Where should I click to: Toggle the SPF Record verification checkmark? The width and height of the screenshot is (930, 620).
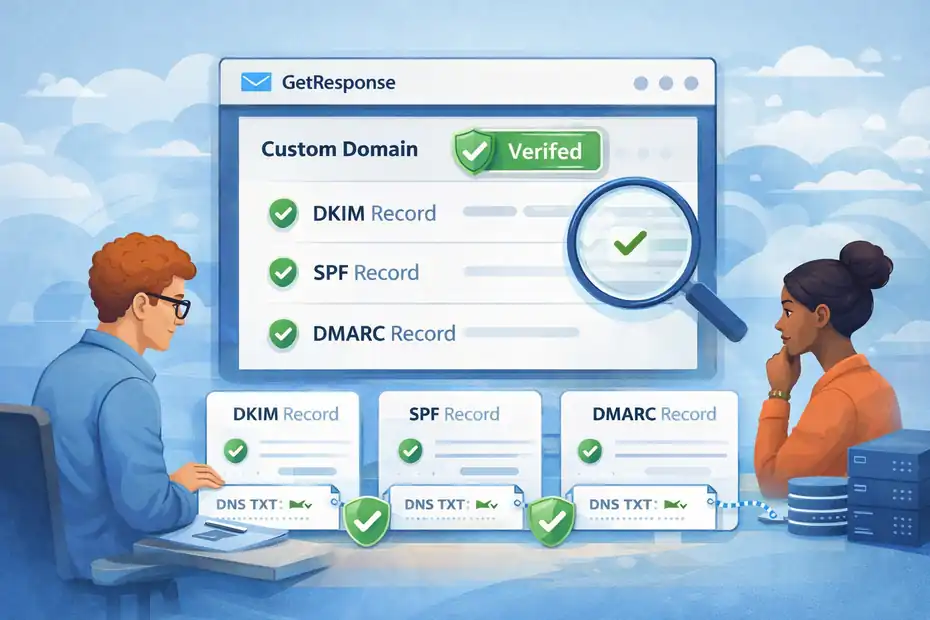point(281,272)
